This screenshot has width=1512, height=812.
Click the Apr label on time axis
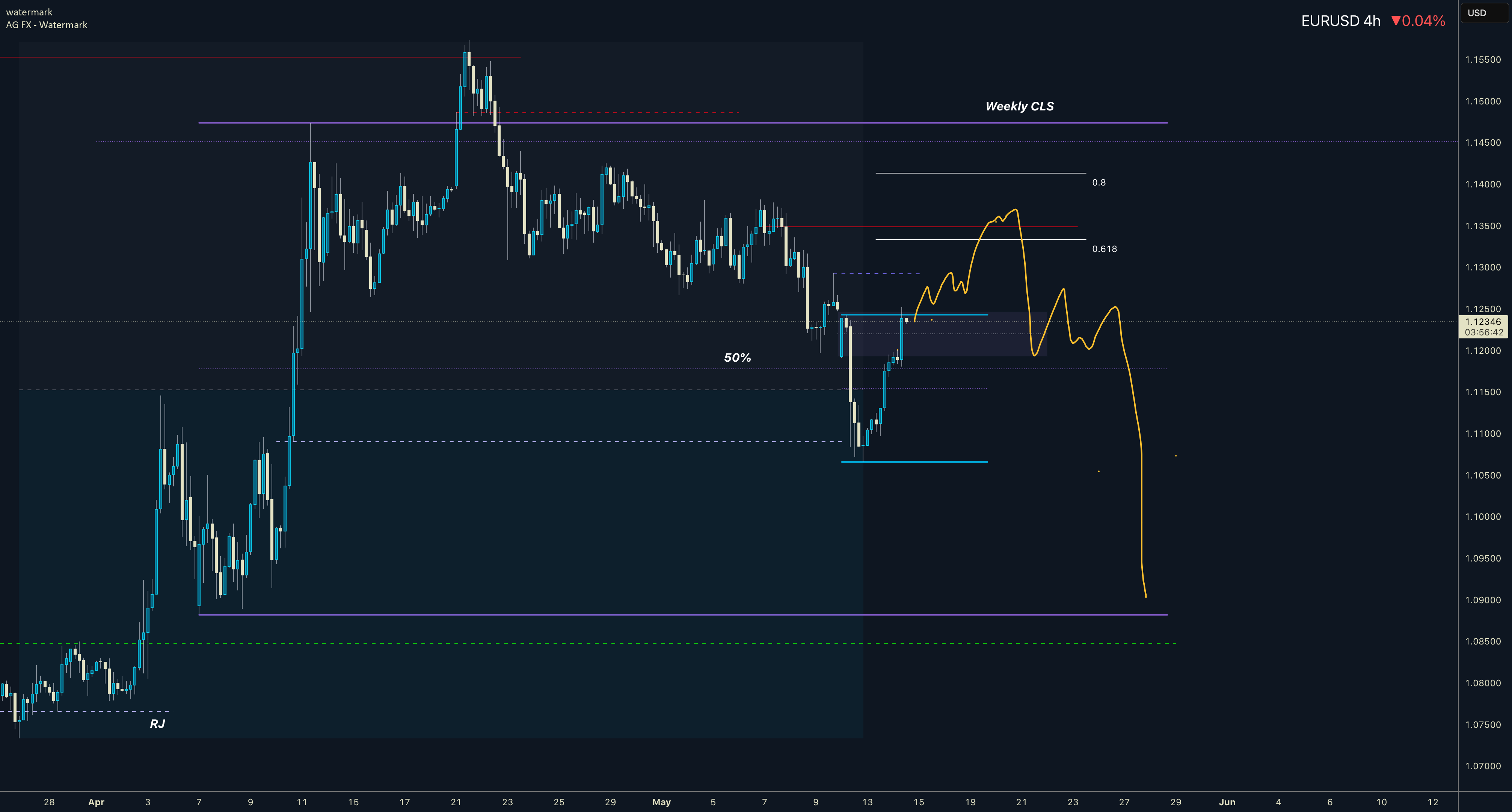click(x=96, y=802)
